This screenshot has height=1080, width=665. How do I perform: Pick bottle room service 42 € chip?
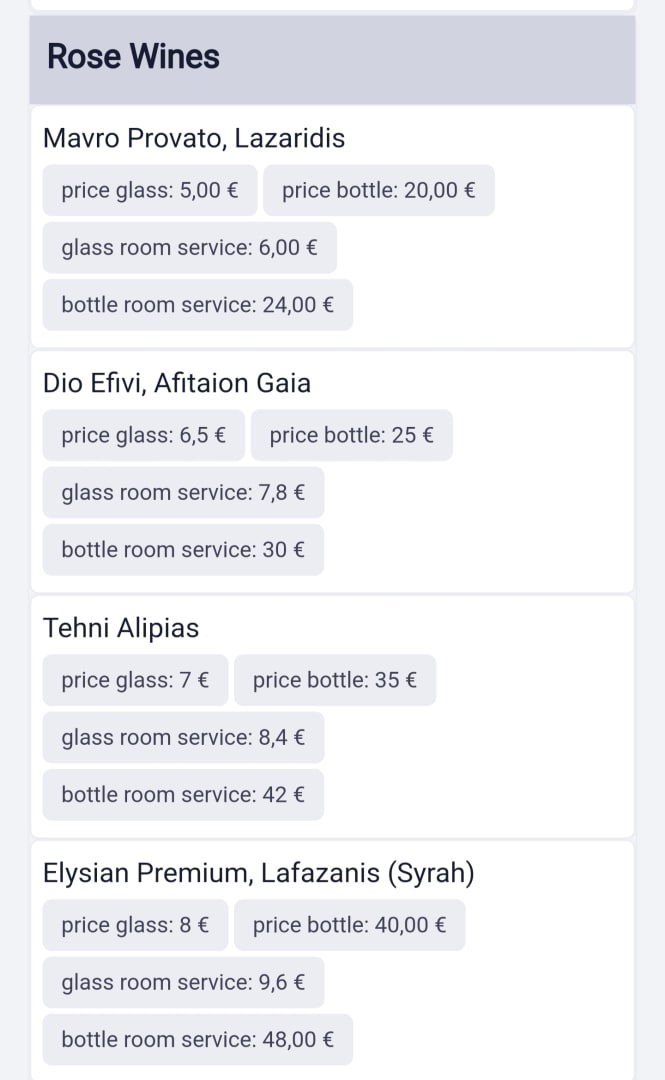click(x=183, y=794)
